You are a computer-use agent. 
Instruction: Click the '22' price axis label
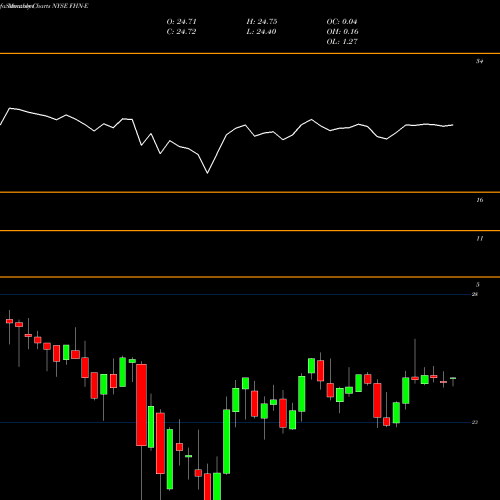(x=475, y=422)
